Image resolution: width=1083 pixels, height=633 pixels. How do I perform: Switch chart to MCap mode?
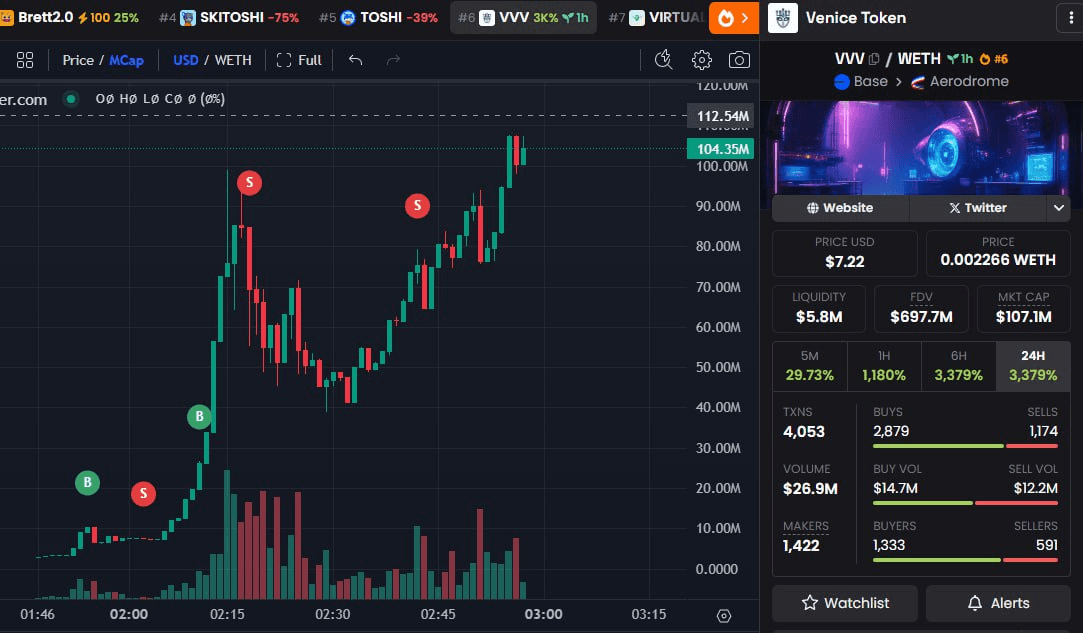click(126, 60)
